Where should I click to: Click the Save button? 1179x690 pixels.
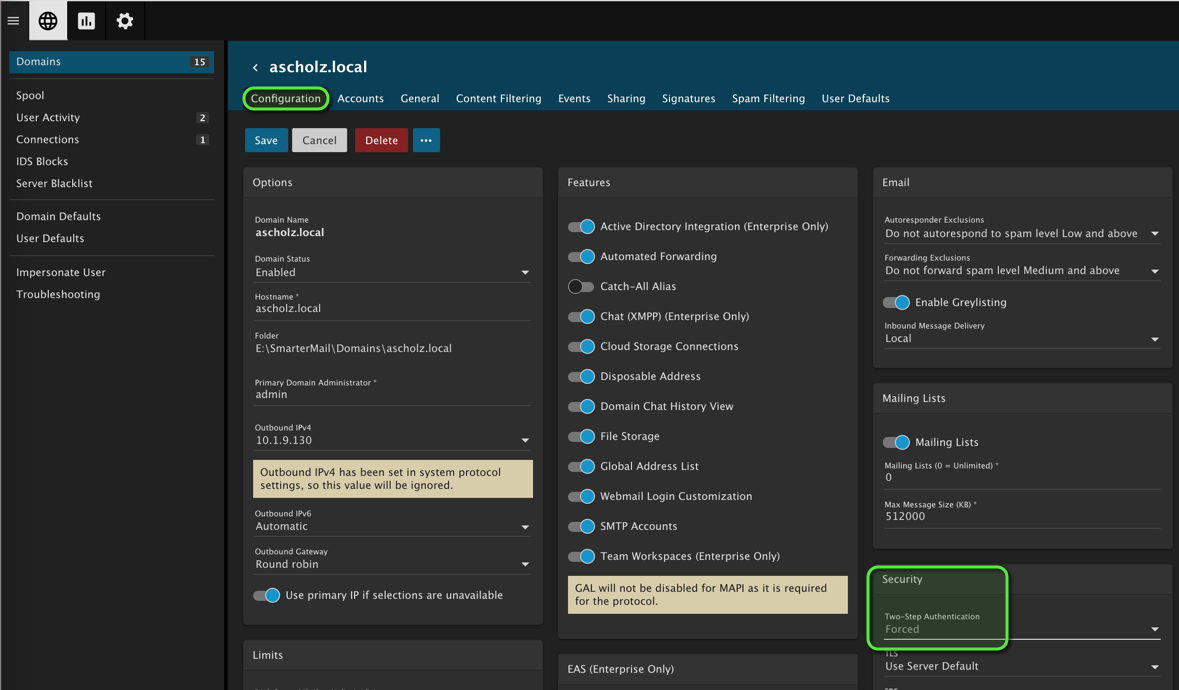(x=266, y=140)
